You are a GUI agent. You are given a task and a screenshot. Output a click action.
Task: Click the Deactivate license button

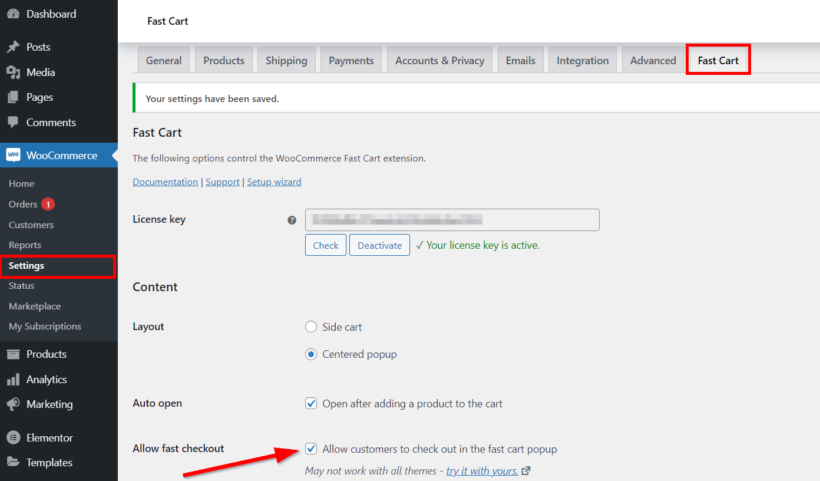(380, 245)
